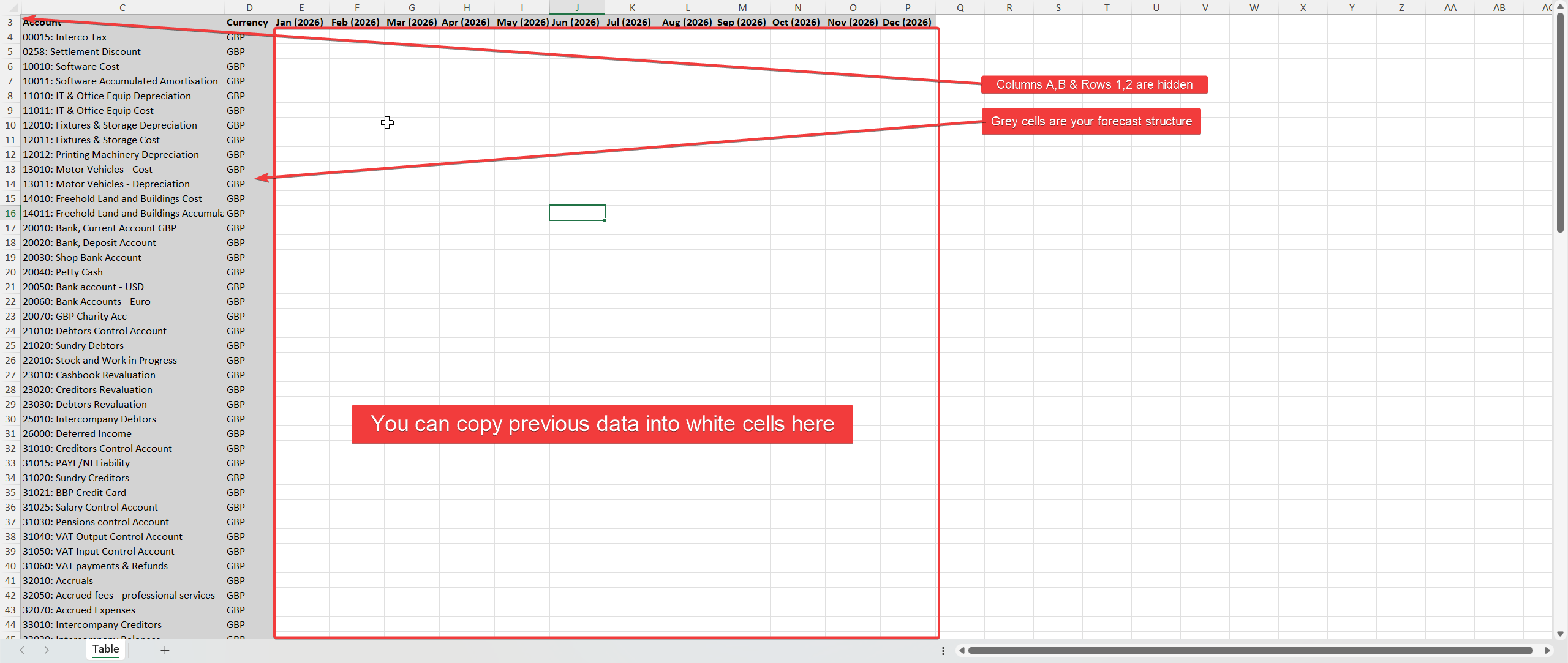1568x663 pixels.
Task: Click vertical scrollbar down arrow
Action: (x=1560, y=634)
